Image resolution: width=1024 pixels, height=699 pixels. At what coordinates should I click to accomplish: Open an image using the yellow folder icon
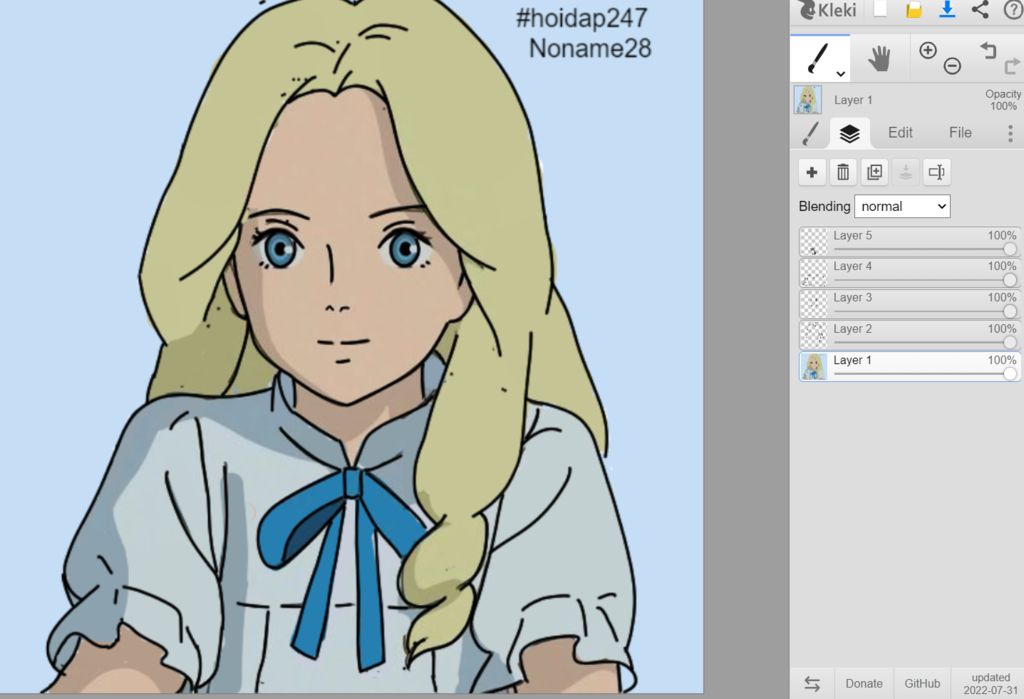tap(914, 8)
